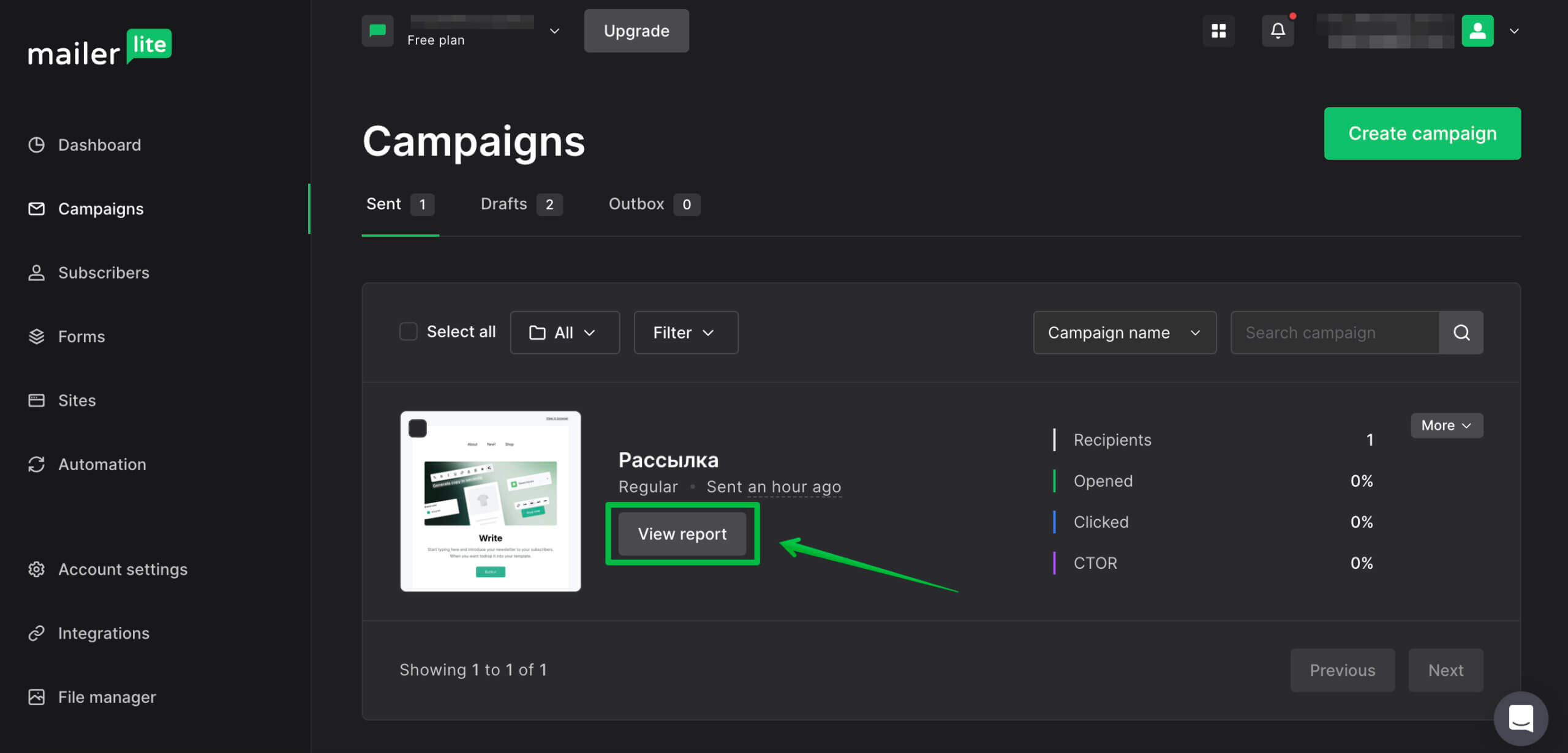This screenshot has width=1568, height=753.
Task: Tick the Select all checkbox
Action: (409, 332)
